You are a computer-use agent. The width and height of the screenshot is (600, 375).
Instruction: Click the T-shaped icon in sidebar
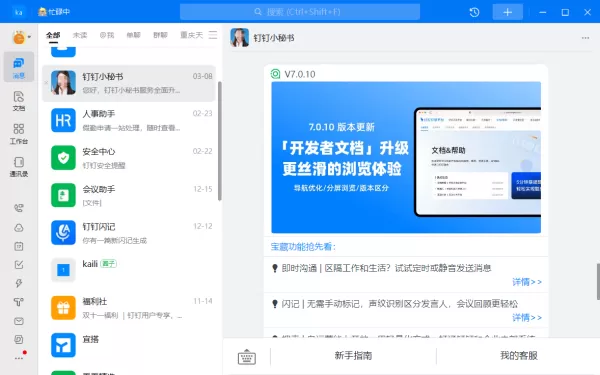click(19, 302)
